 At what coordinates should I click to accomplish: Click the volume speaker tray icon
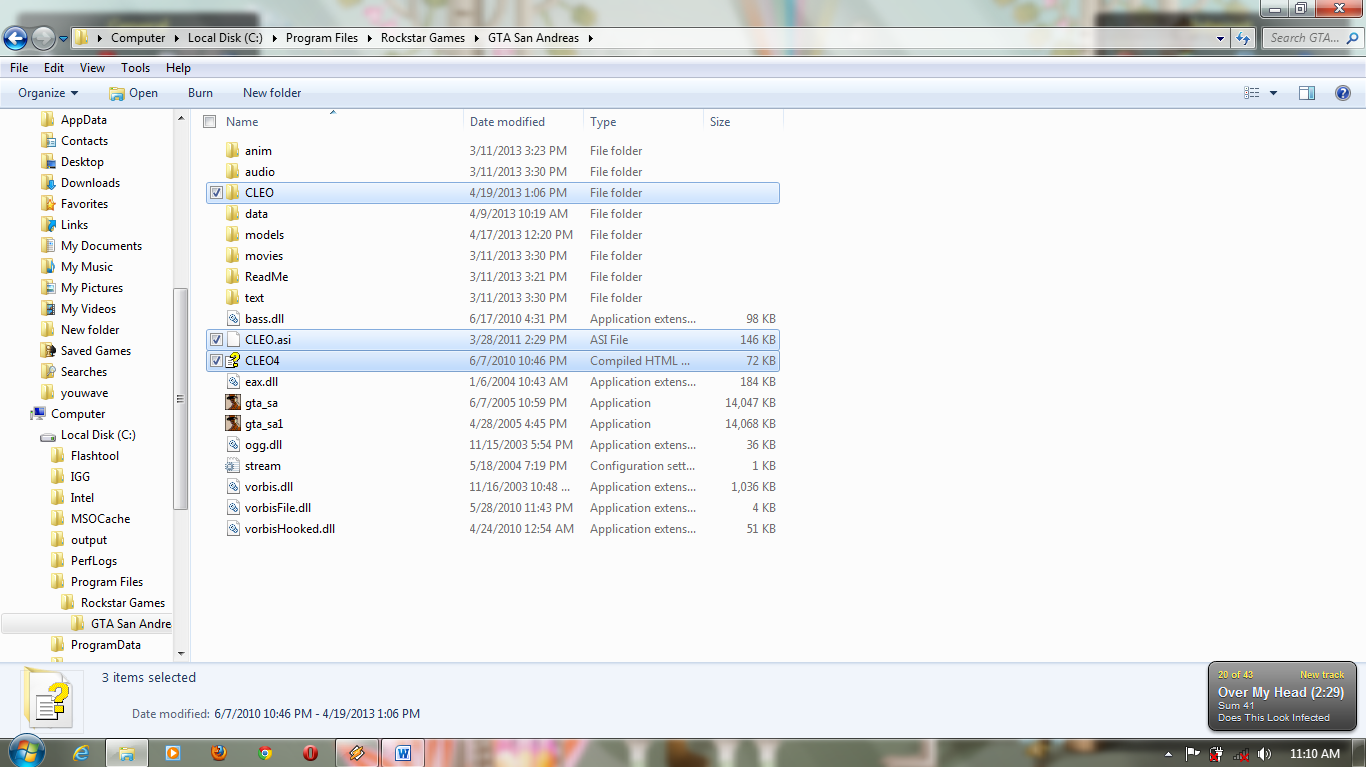pos(1266,754)
